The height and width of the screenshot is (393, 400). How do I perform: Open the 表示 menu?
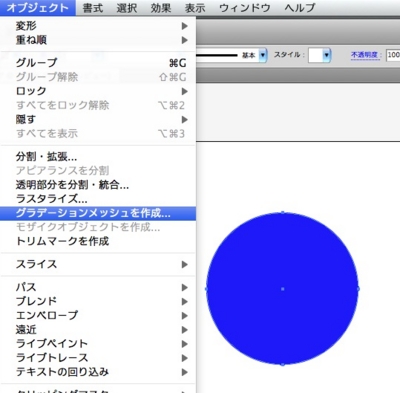click(x=195, y=8)
